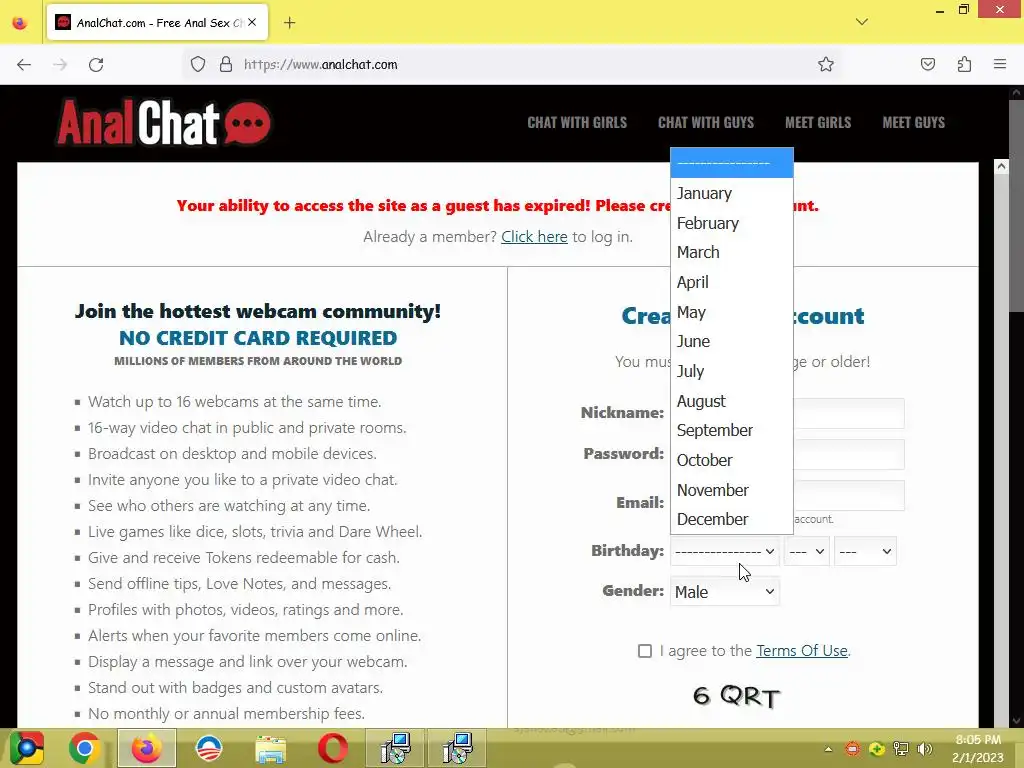Click the Birthday month dropdown box
Viewport: 1024px width, 768px height.
pyautogui.click(x=724, y=551)
